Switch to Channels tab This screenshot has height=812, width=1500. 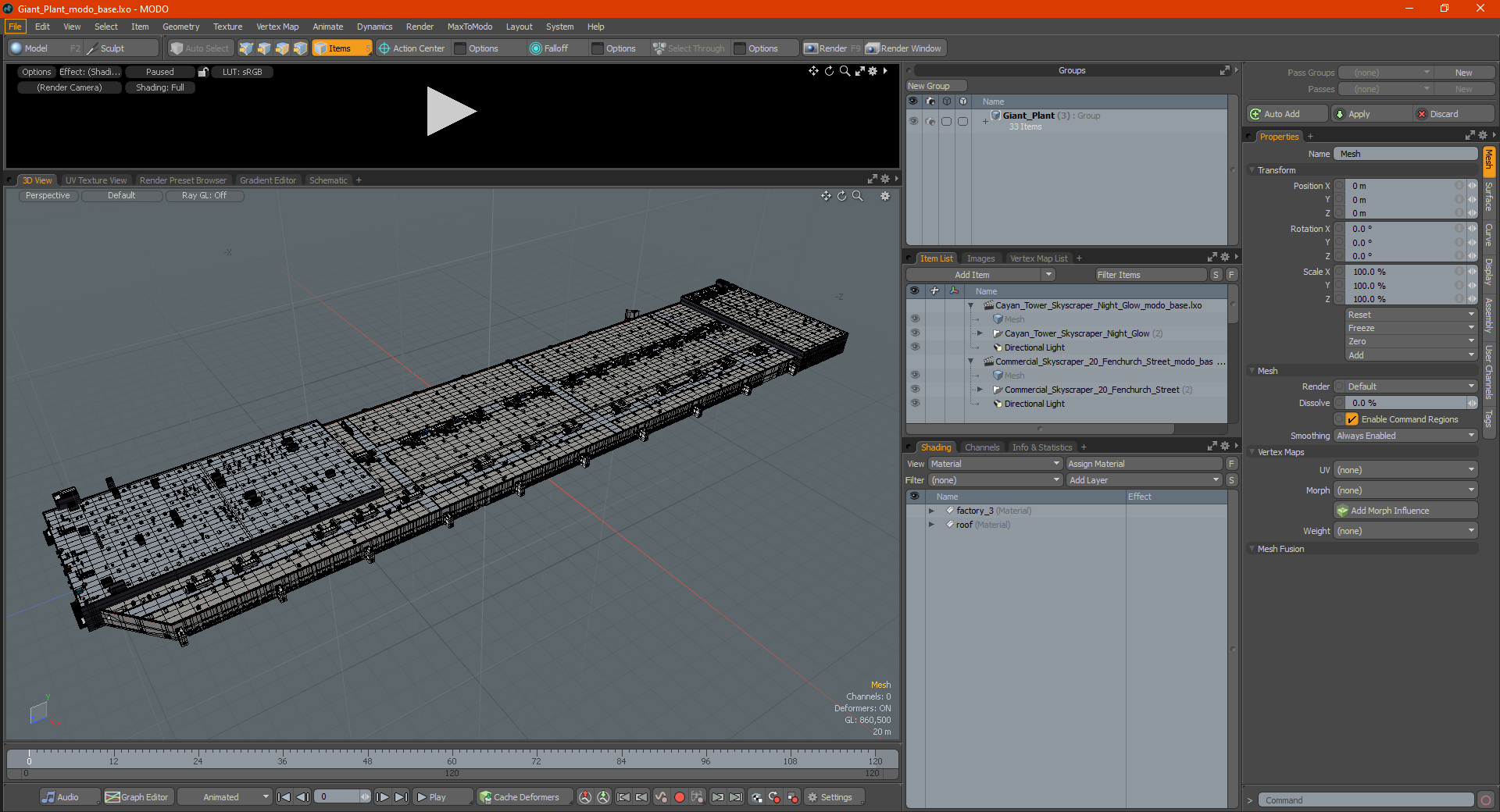pos(982,447)
